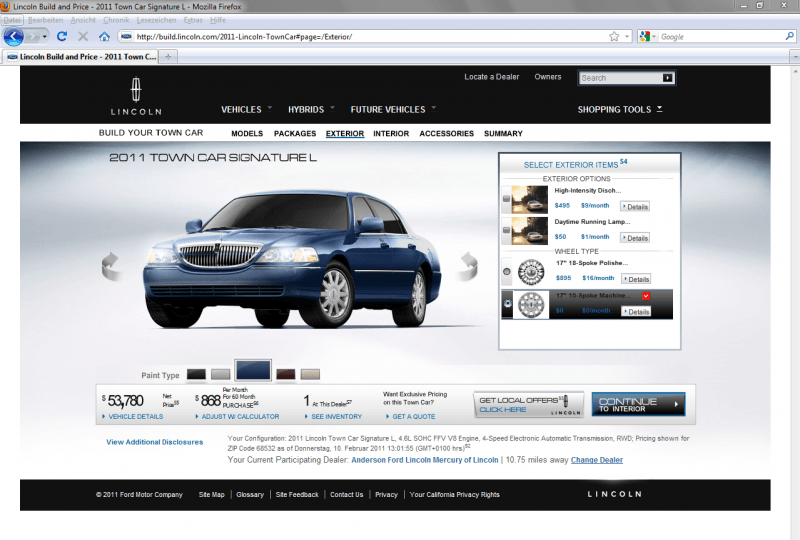This screenshot has height=540, width=800.
Task: Click CONTINUE TO INTERIOR button
Action: point(638,404)
